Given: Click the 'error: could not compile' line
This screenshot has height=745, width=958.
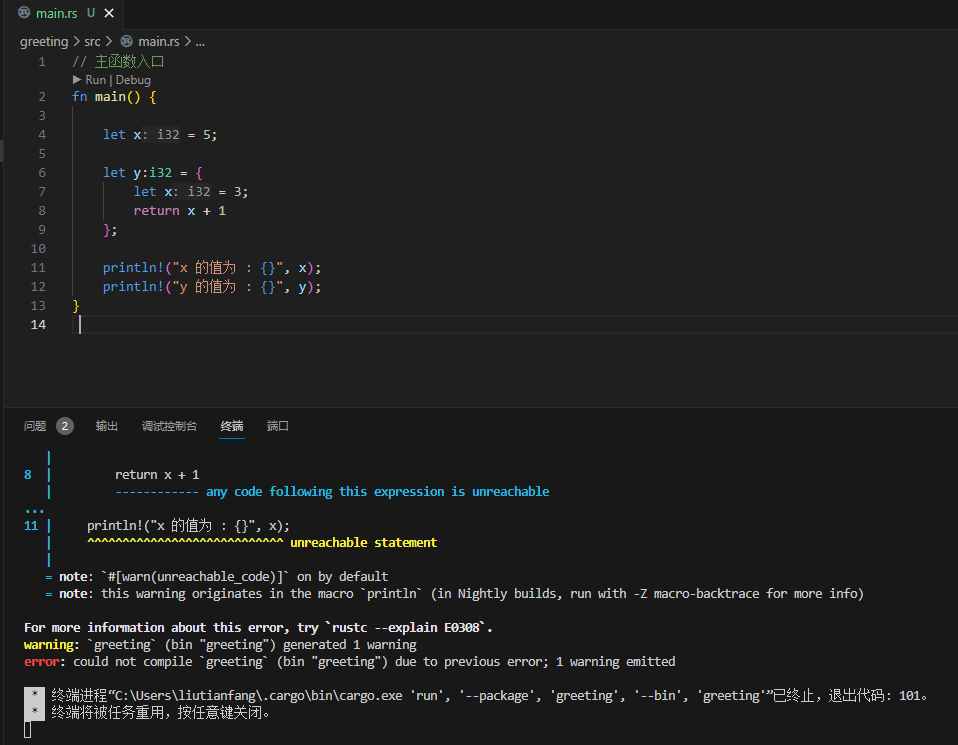Looking at the screenshot, I should point(349,662).
